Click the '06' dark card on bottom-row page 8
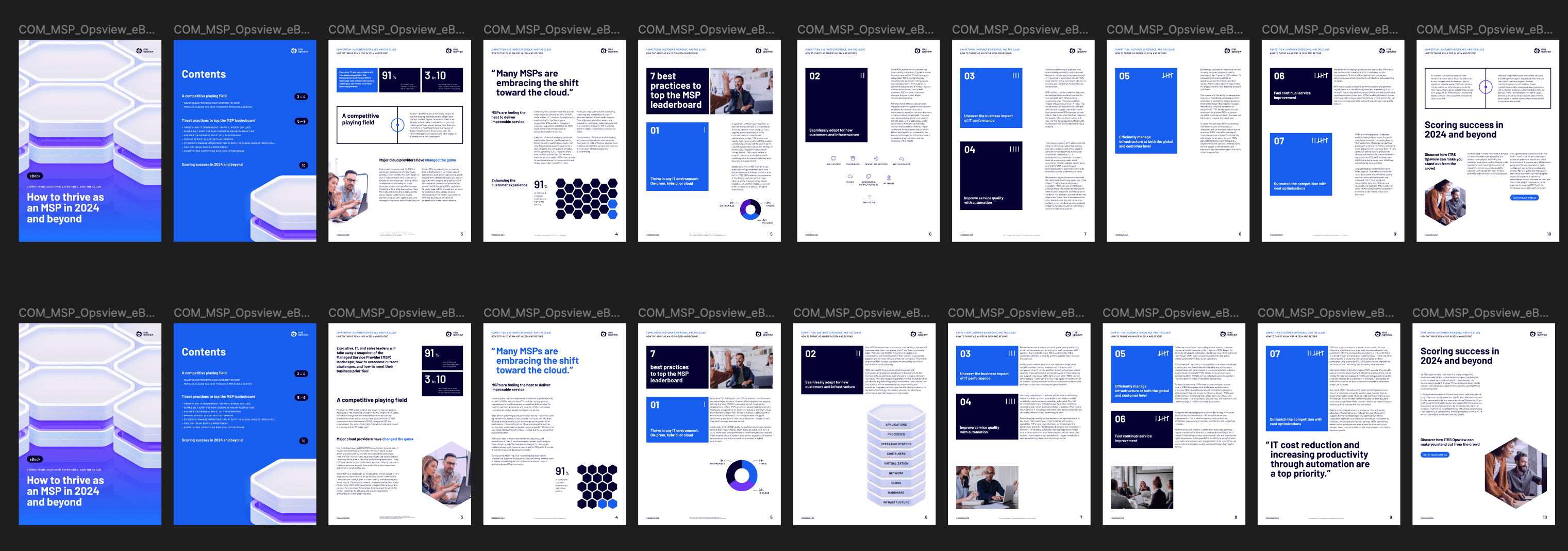The width and height of the screenshot is (1568, 551). 1140,429
